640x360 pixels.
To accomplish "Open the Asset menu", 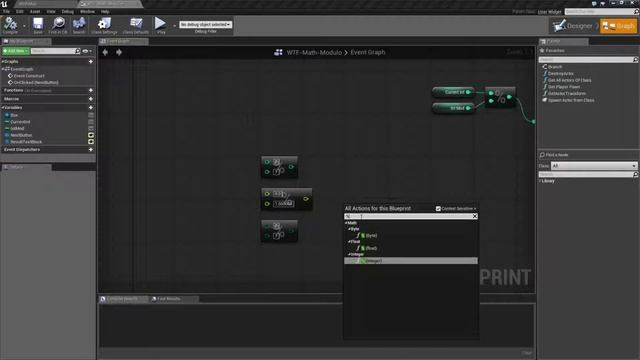I will point(35,11).
